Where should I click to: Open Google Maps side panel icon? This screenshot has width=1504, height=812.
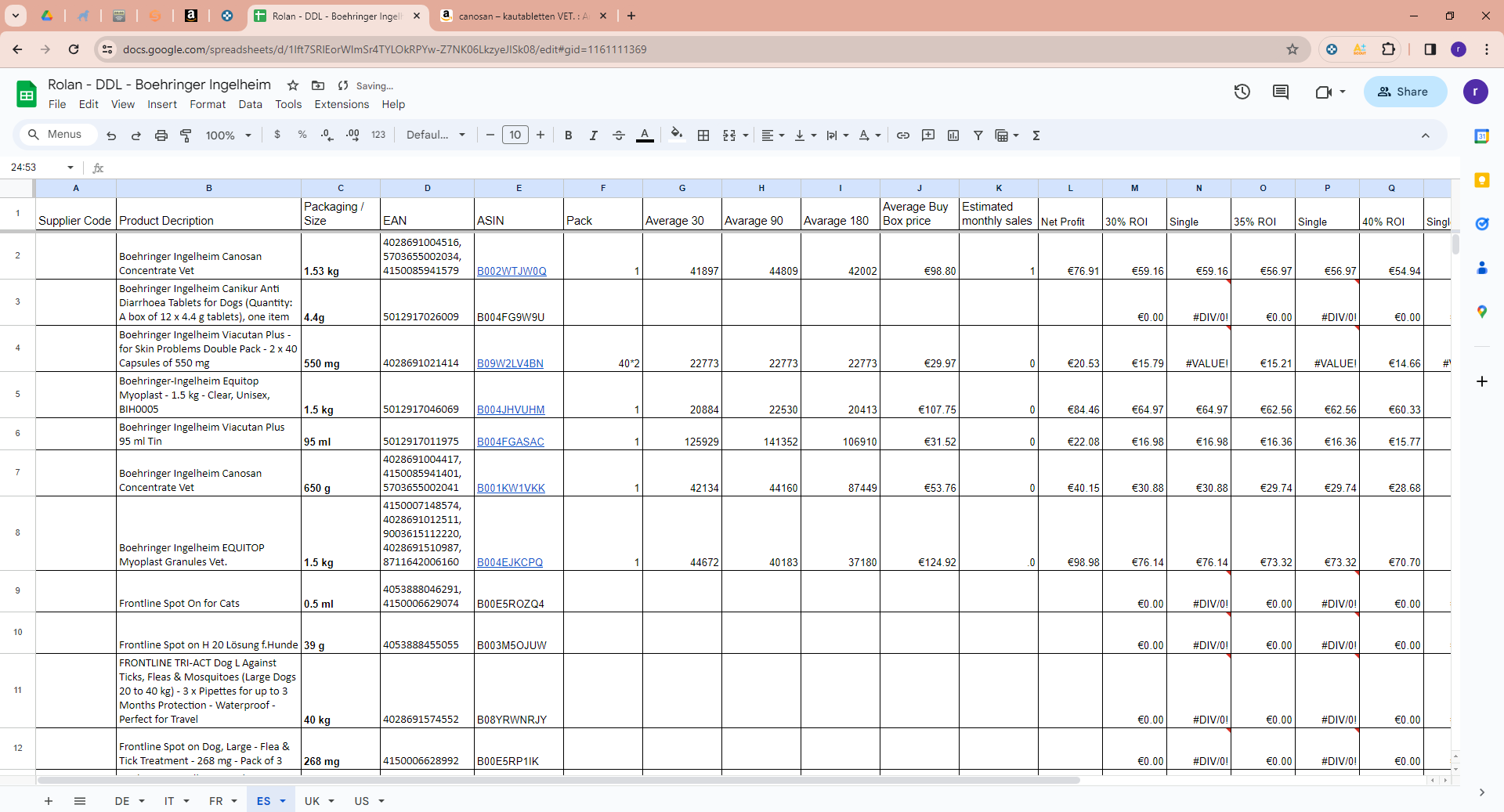(1482, 312)
